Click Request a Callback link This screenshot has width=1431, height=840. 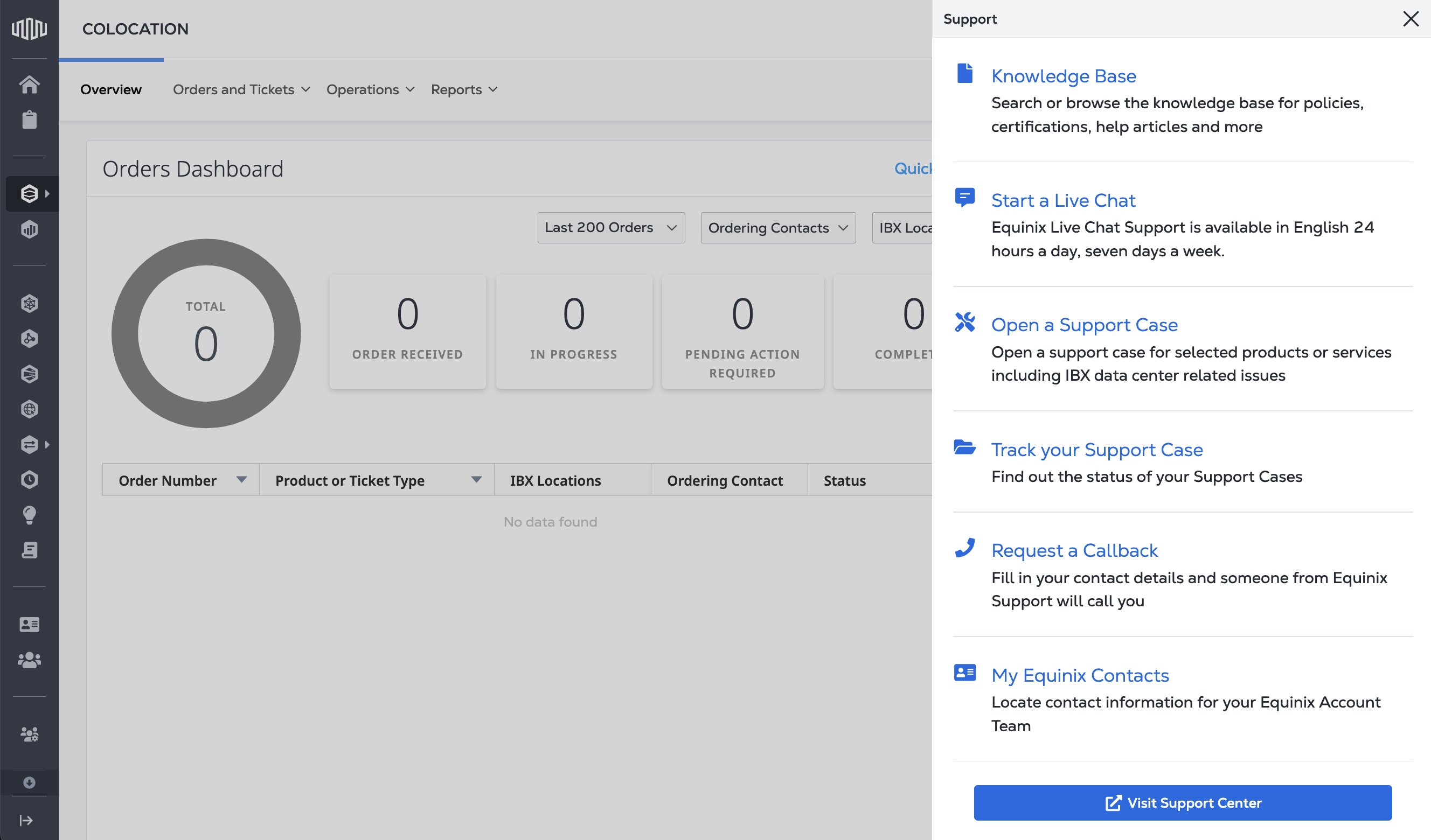coord(1074,550)
